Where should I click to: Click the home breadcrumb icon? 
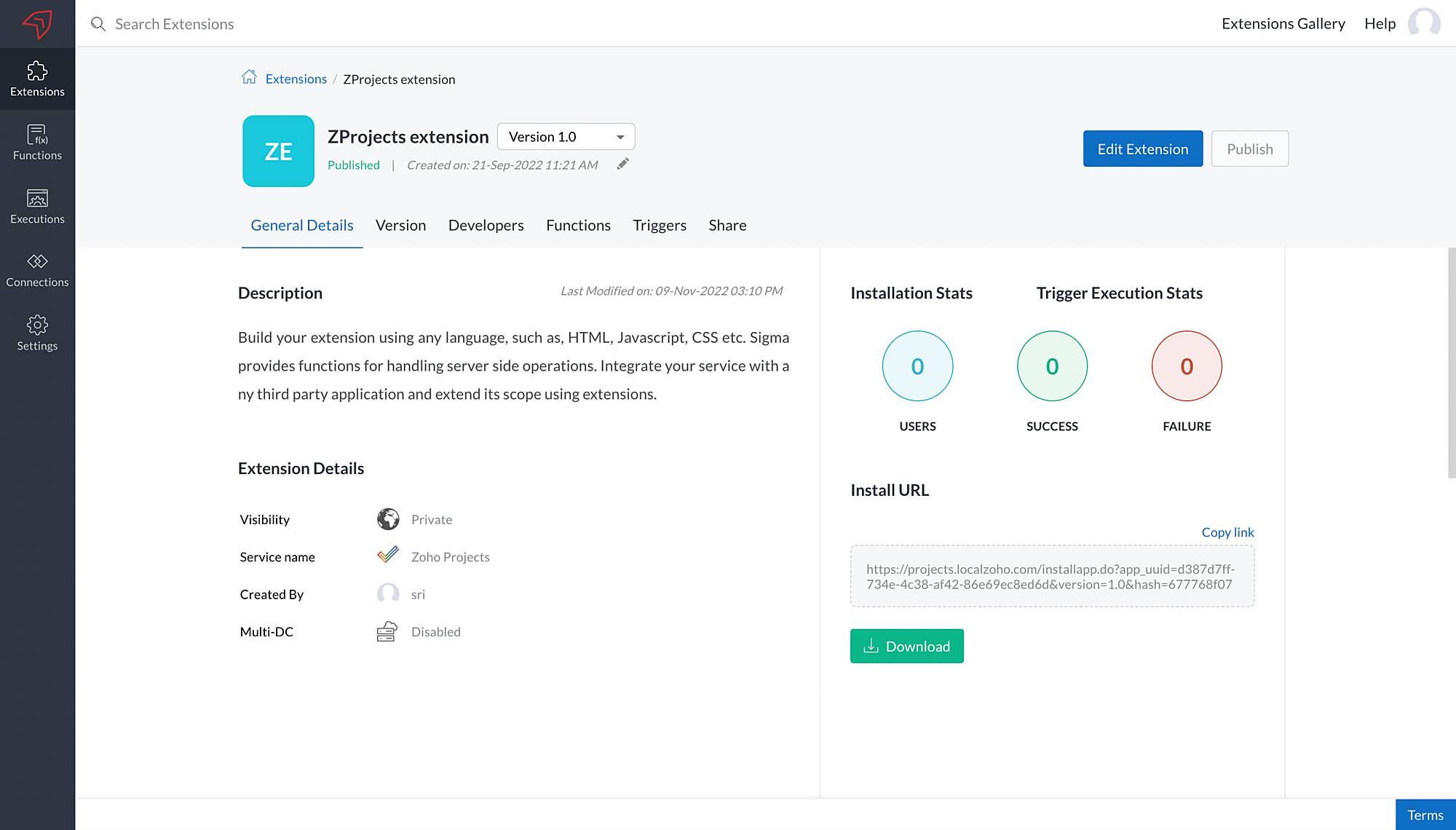[249, 78]
